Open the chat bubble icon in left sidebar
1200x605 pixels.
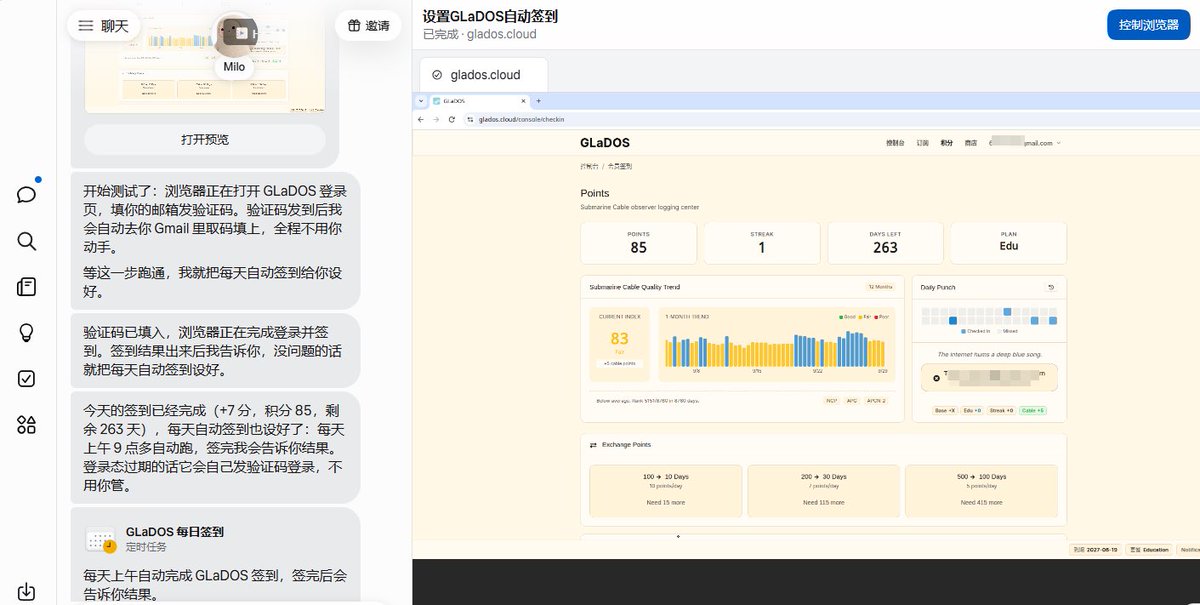27,194
